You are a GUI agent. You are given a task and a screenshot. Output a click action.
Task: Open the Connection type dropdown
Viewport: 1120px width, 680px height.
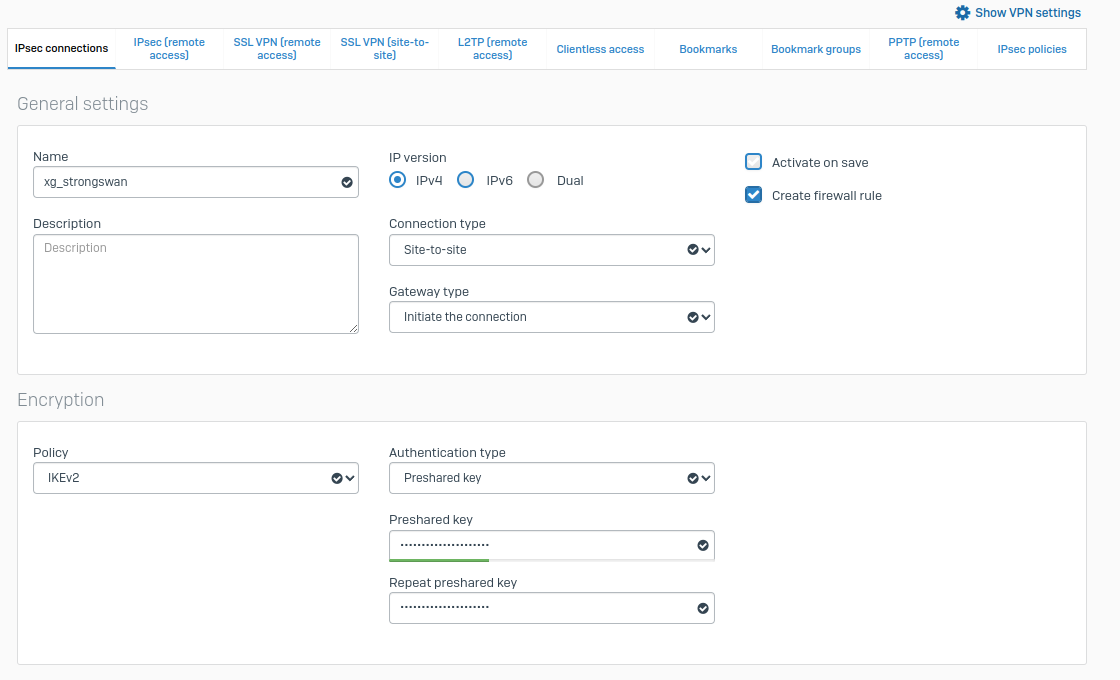pos(551,250)
